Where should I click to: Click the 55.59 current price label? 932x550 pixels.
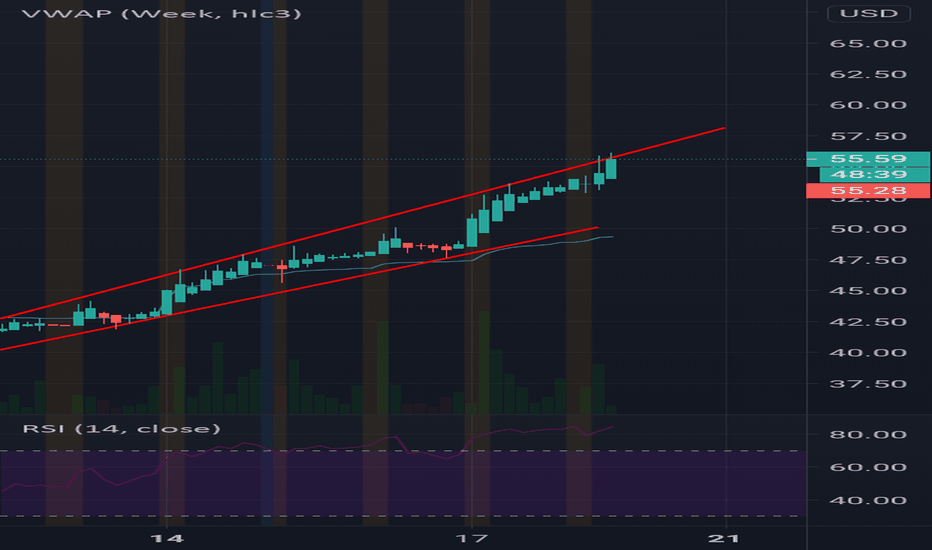coord(868,159)
